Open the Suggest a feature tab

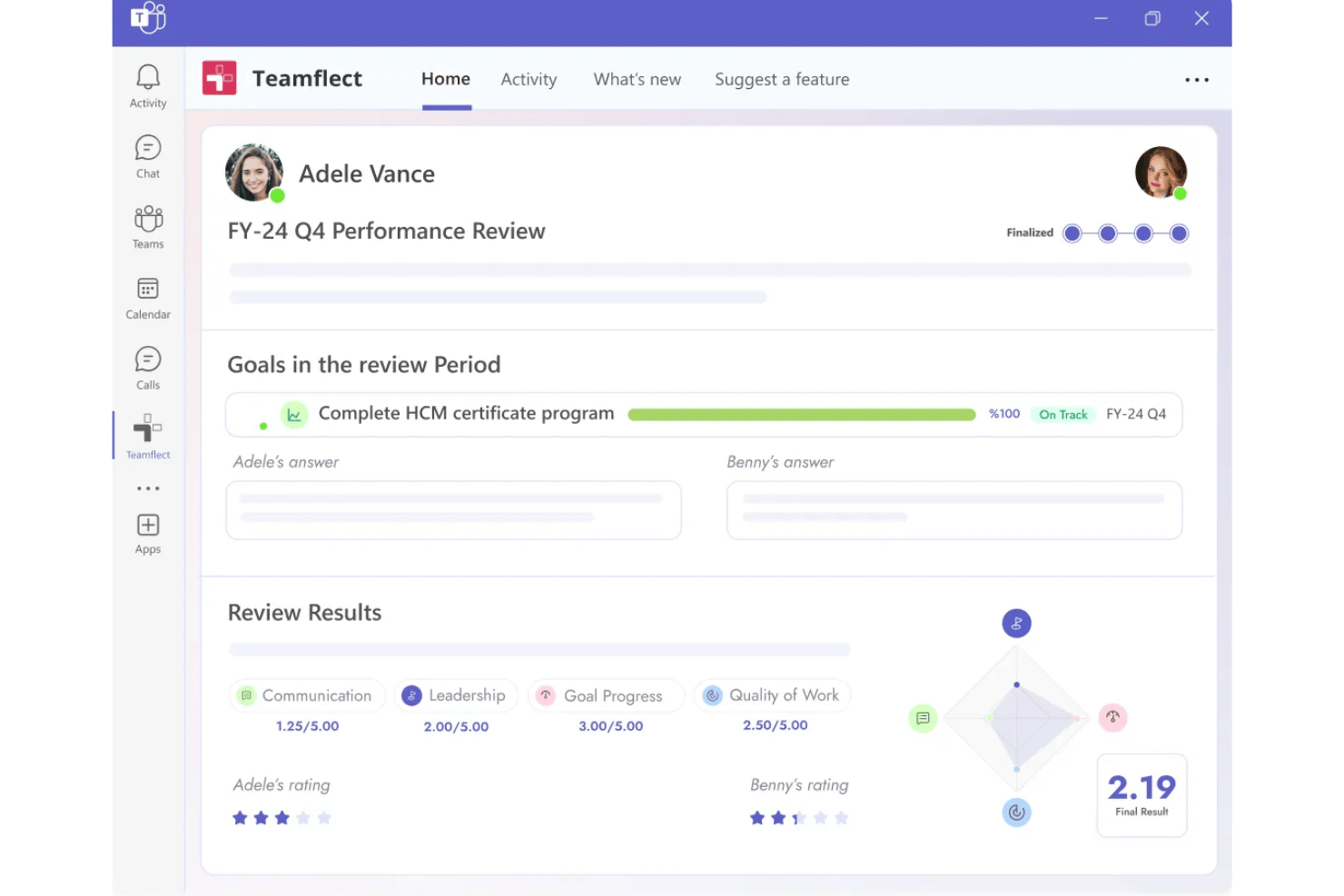(782, 79)
